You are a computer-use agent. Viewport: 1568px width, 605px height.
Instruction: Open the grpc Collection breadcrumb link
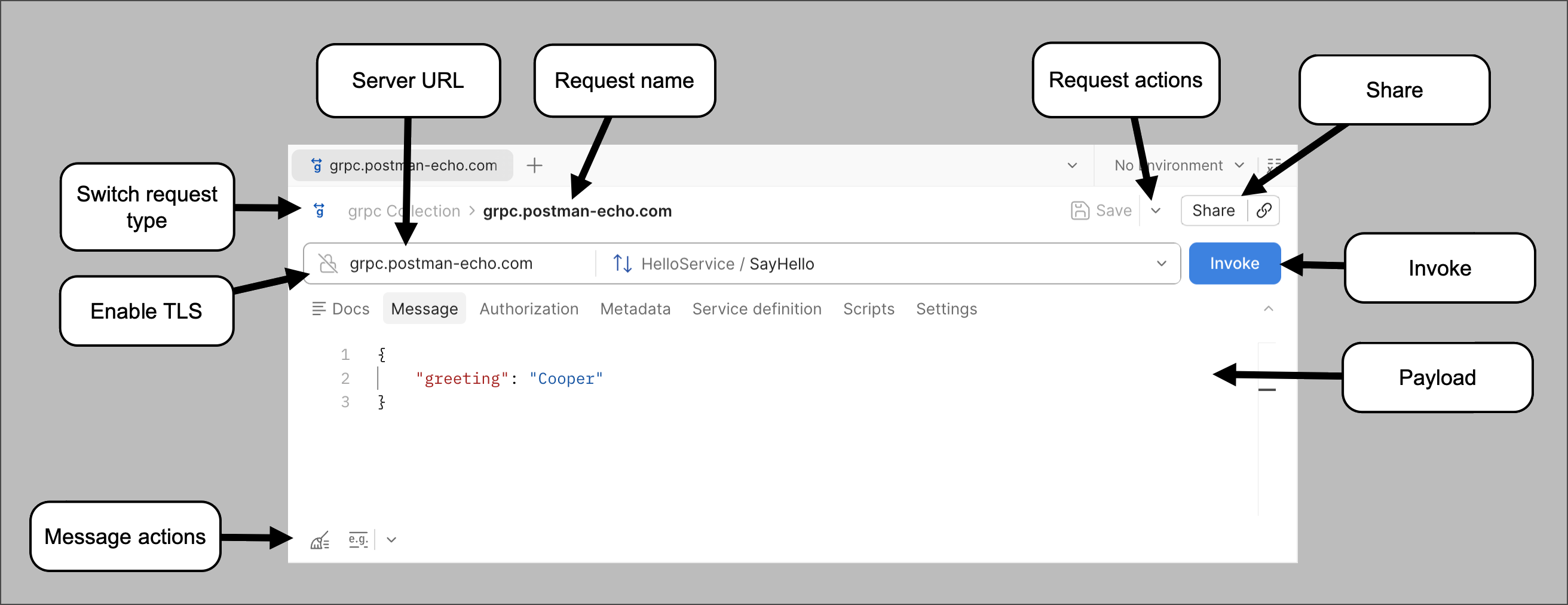(x=404, y=211)
